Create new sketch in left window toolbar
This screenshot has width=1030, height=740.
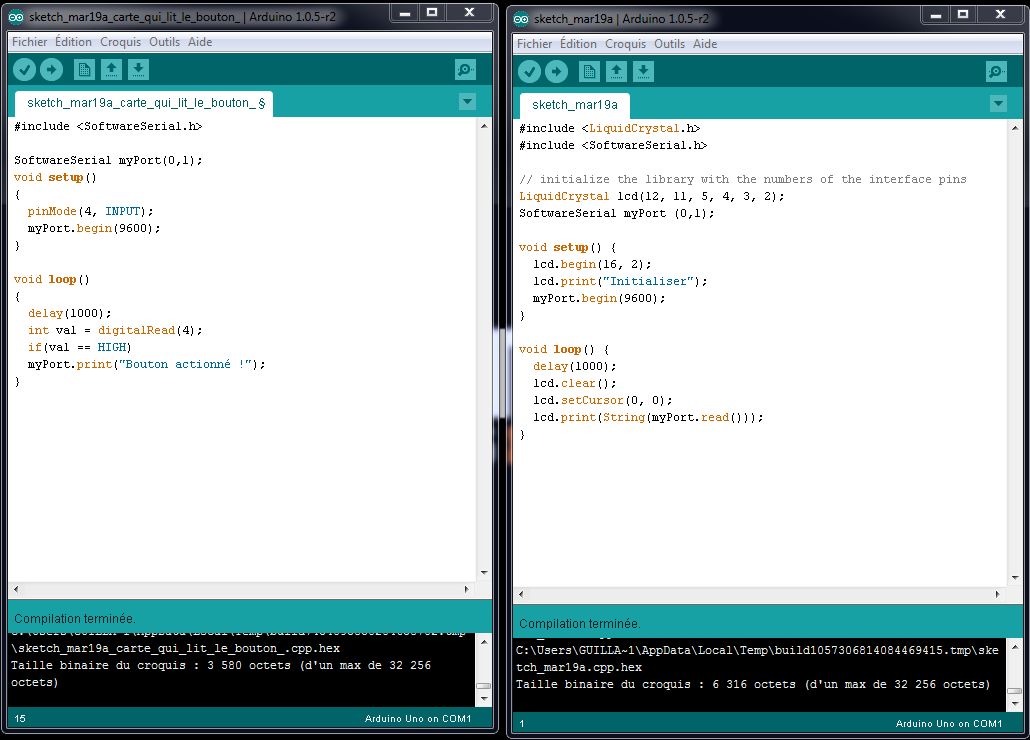tap(84, 70)
